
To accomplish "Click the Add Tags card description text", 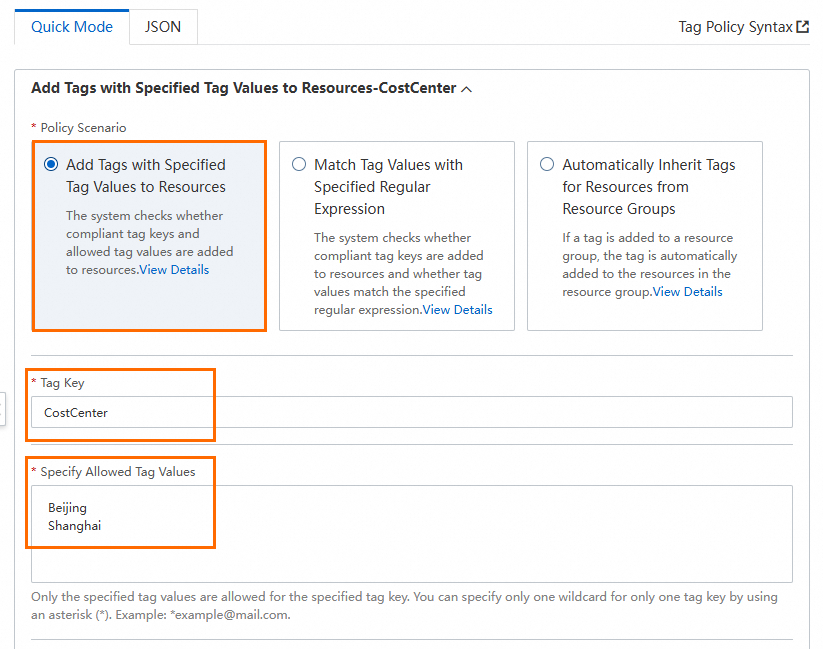I will click(148, 234).
